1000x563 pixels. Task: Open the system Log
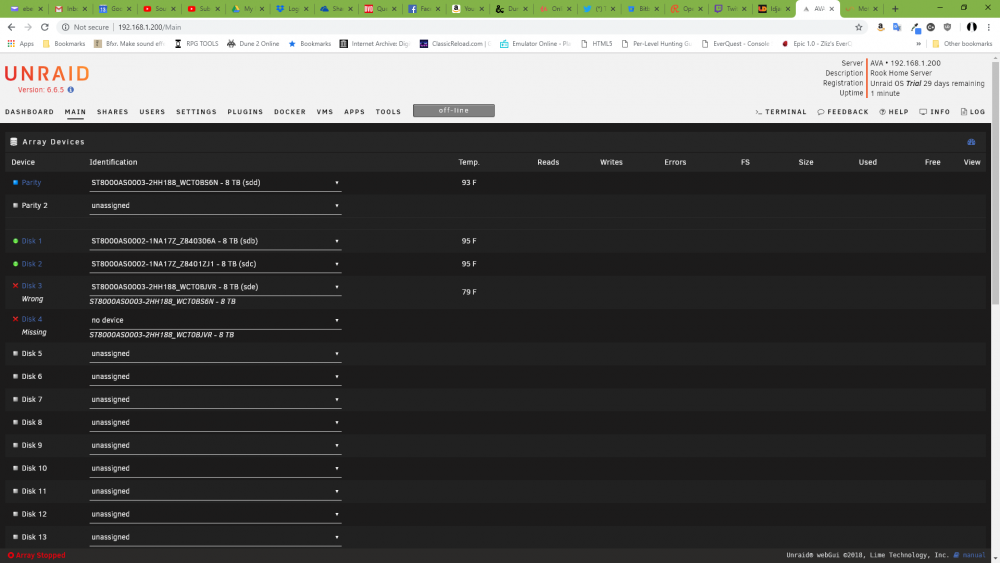(973, 112)
